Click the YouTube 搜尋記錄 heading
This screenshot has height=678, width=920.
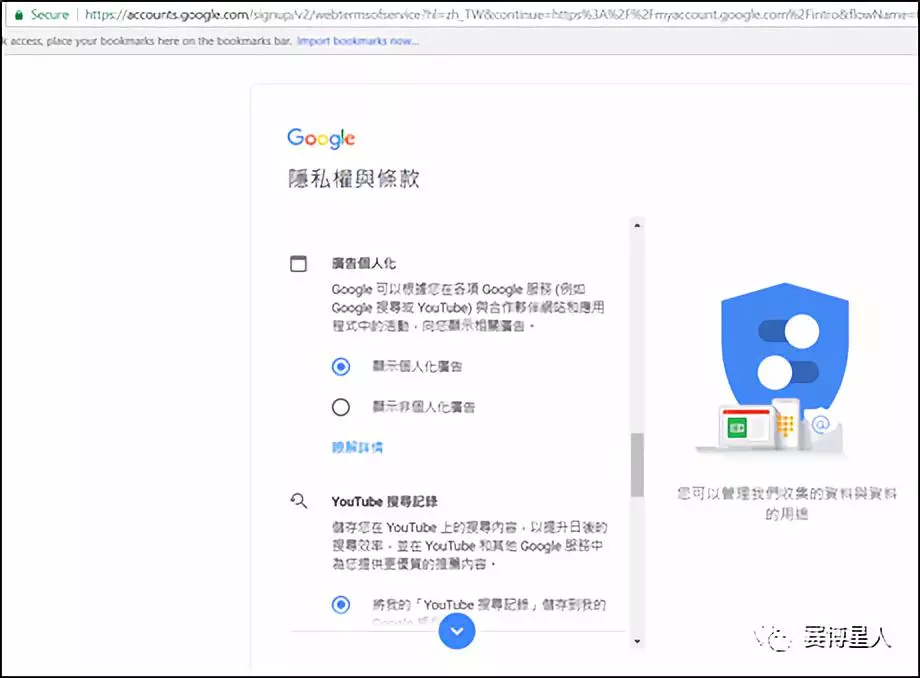pos(384,501)
